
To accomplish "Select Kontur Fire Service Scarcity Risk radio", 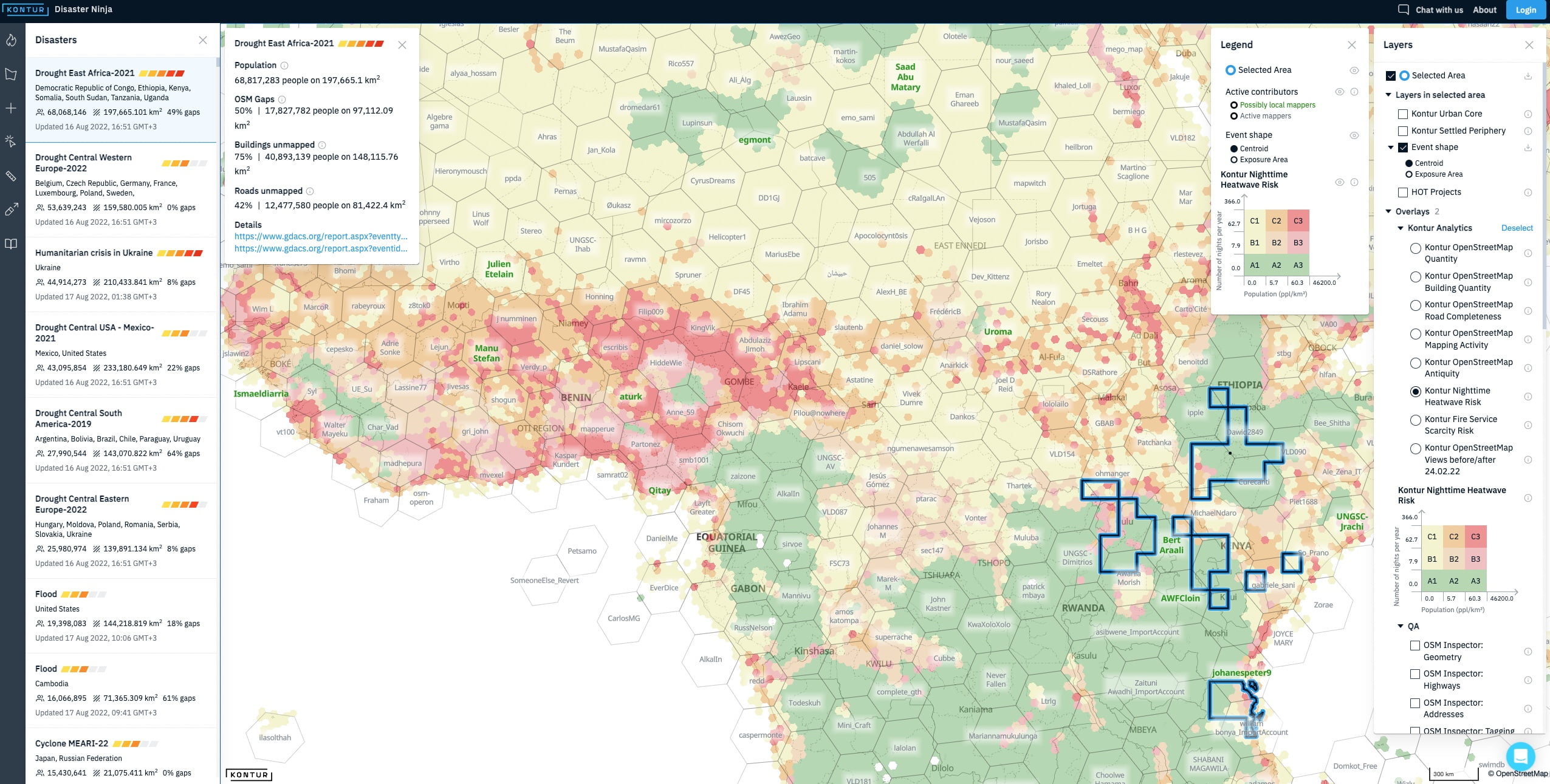I will [x=1416, y=420].
